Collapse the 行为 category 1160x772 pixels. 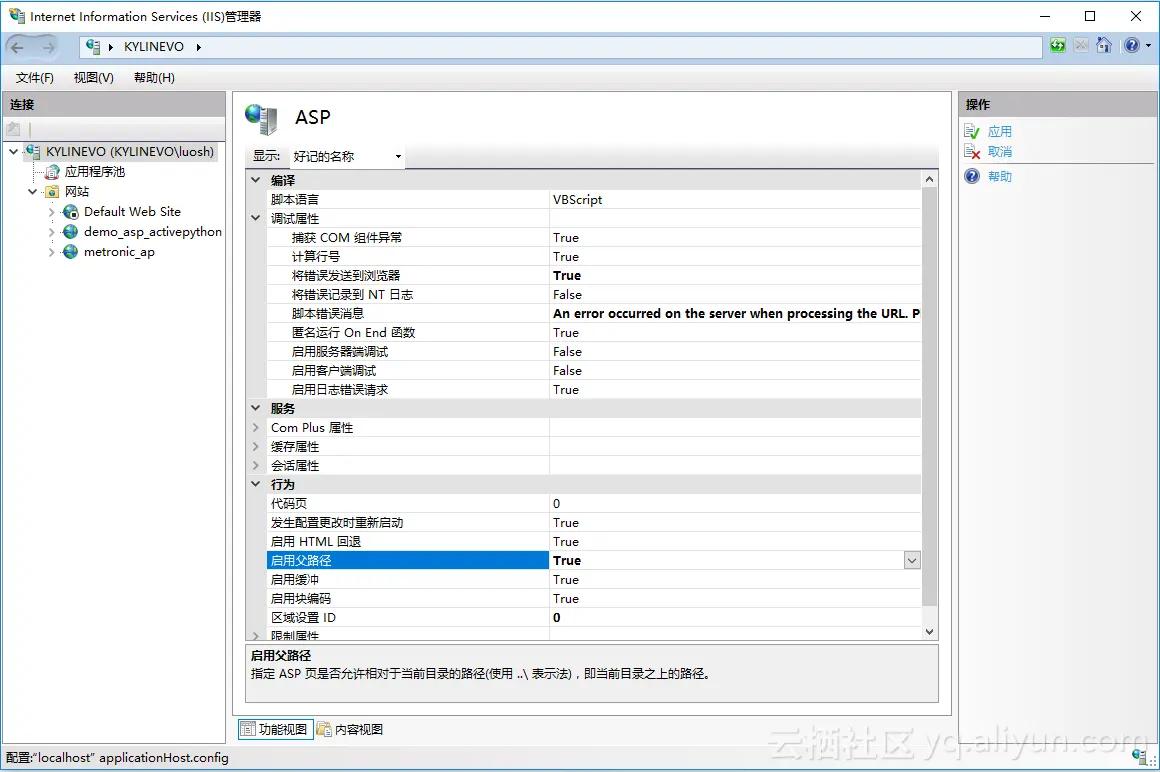click(255, 484)
